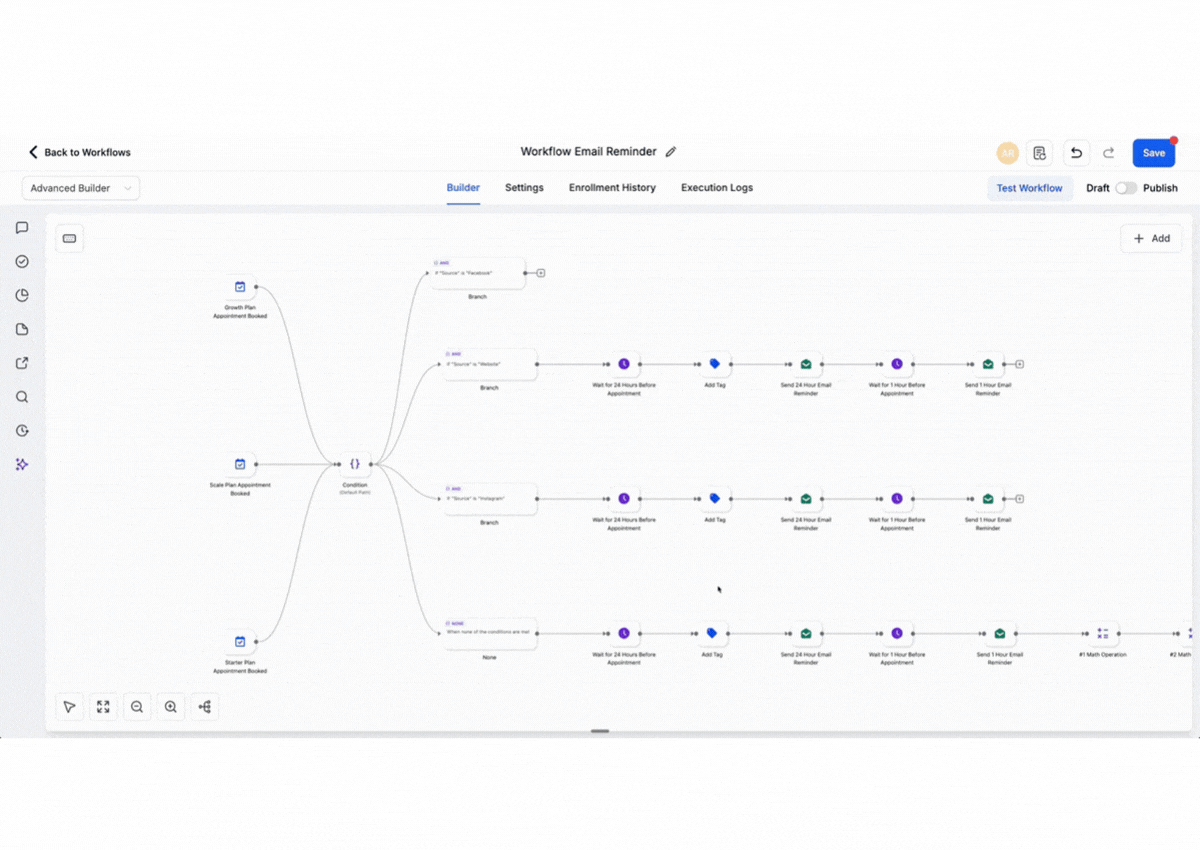Screen dimensions: 1200x850
Task: Run Test Workflow
Action: tap(1030, 187)
